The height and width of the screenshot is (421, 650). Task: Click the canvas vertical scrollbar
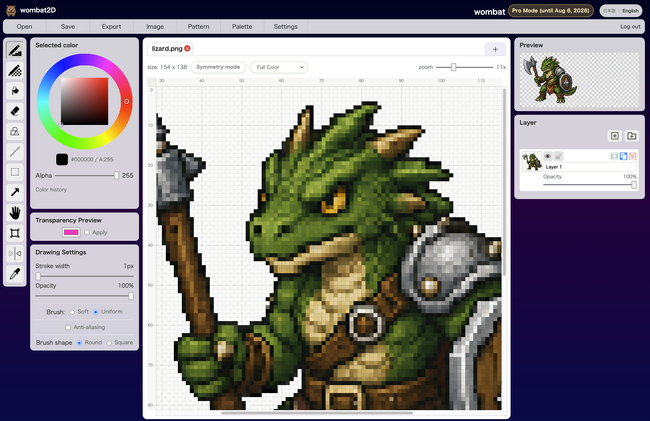tap(504, 181)
